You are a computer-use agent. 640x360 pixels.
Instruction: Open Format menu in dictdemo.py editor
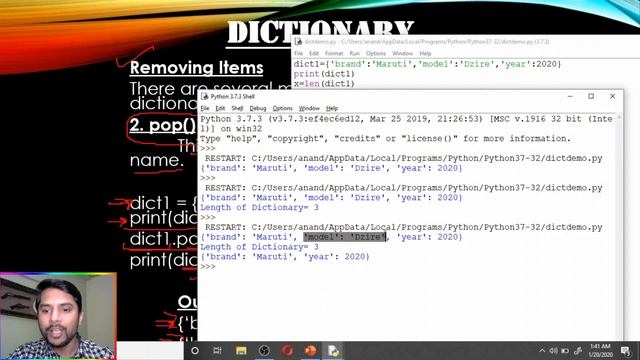(334, 53)
